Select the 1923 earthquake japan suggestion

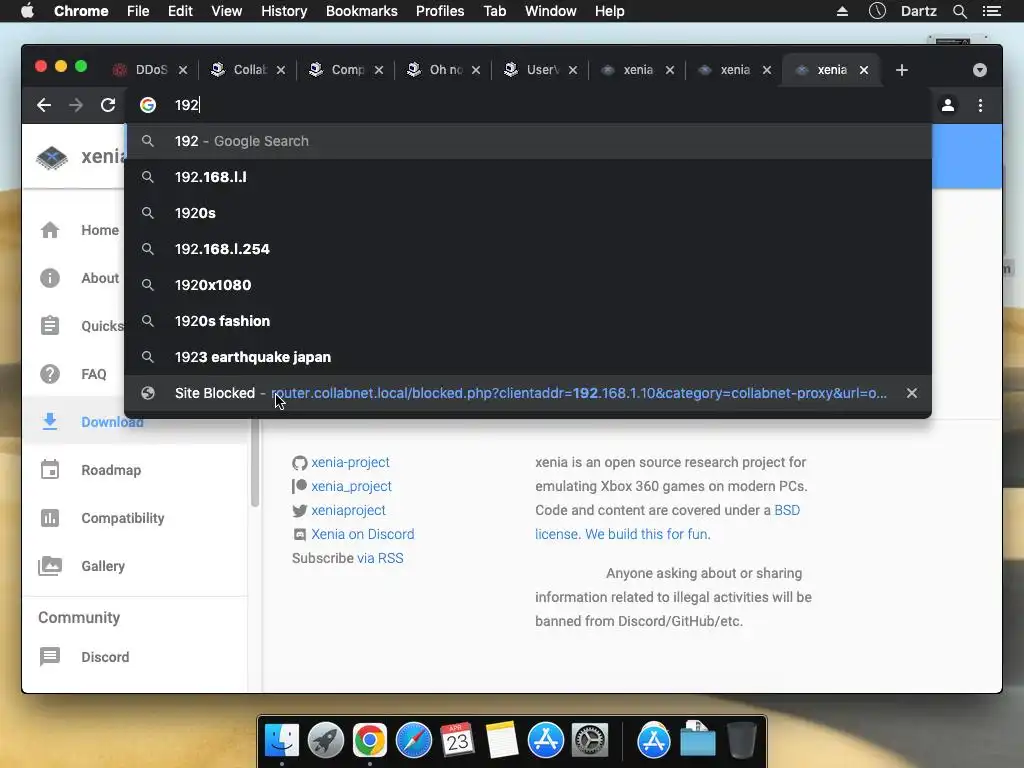pos(528,357)
